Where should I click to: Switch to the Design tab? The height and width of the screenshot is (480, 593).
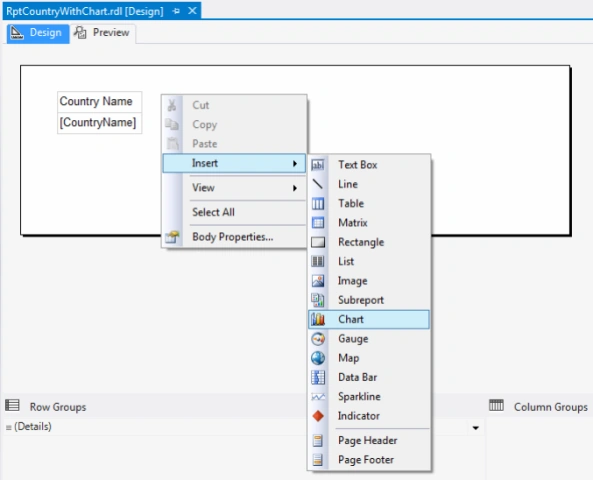tap(38, 33)
